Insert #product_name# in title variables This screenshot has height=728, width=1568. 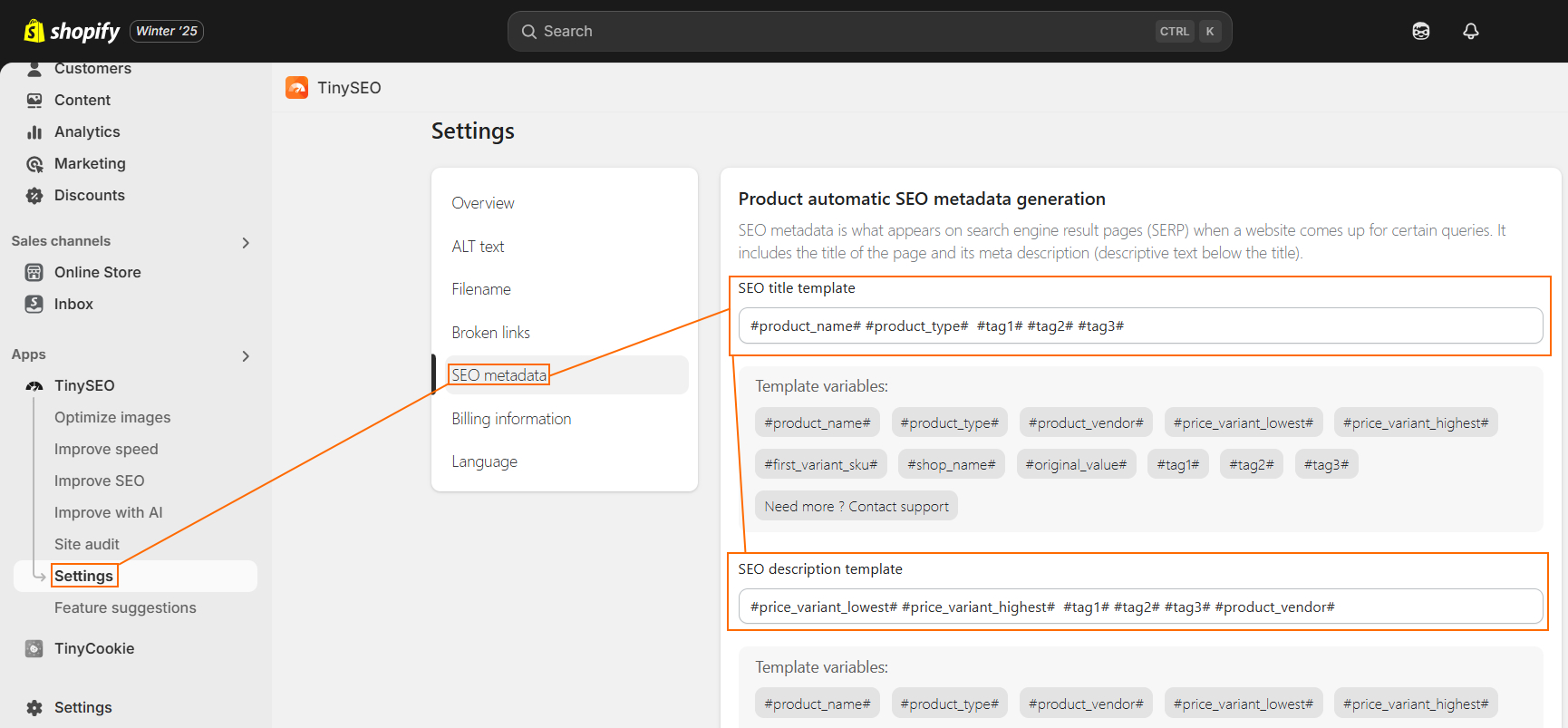[x=818, y=422]
